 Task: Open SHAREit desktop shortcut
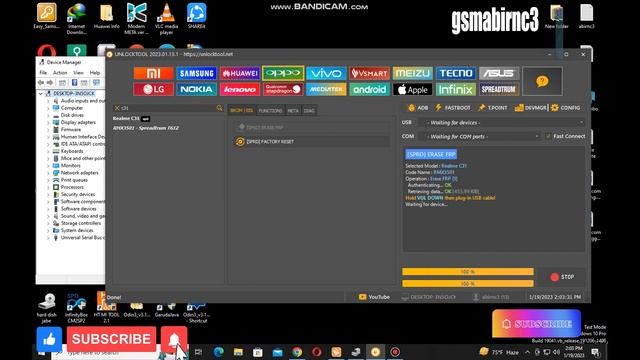196,16
